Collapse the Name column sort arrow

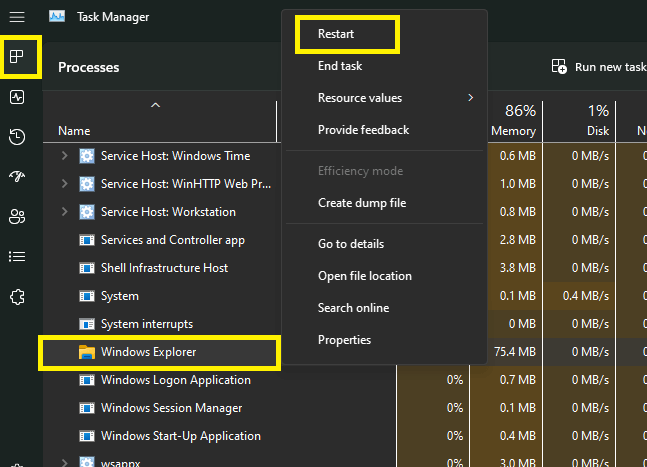(x=155, y=104)
